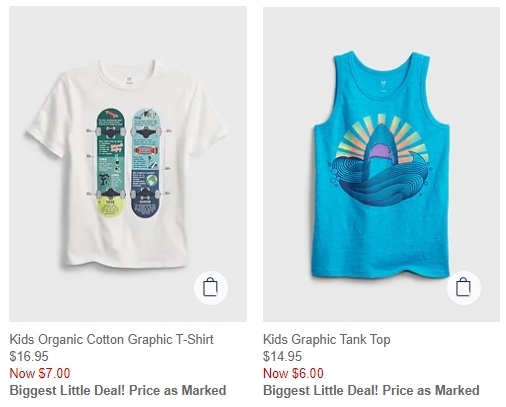Click the left sleeve of the white T-shirt
The height and width of the screenshot is (407, 506).
[x=45, y=125]
